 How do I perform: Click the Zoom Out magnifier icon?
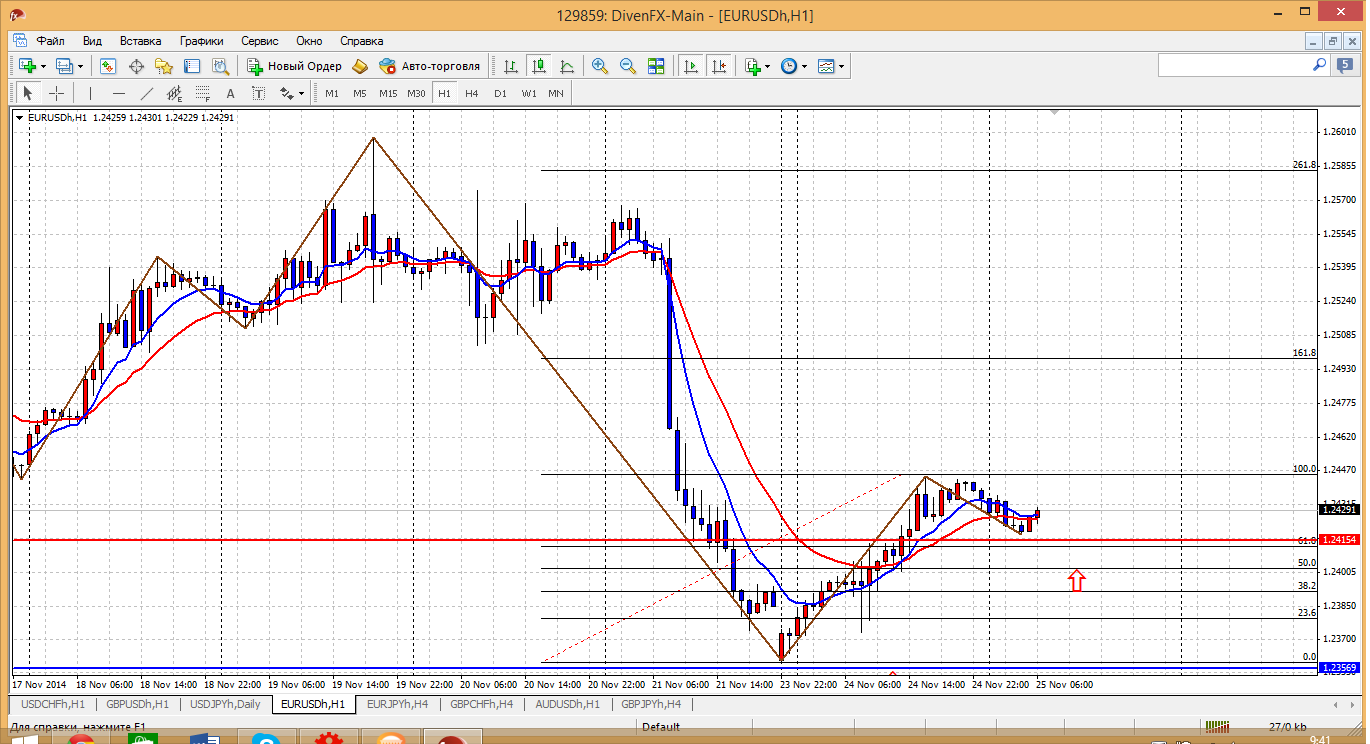click(628, 66)
